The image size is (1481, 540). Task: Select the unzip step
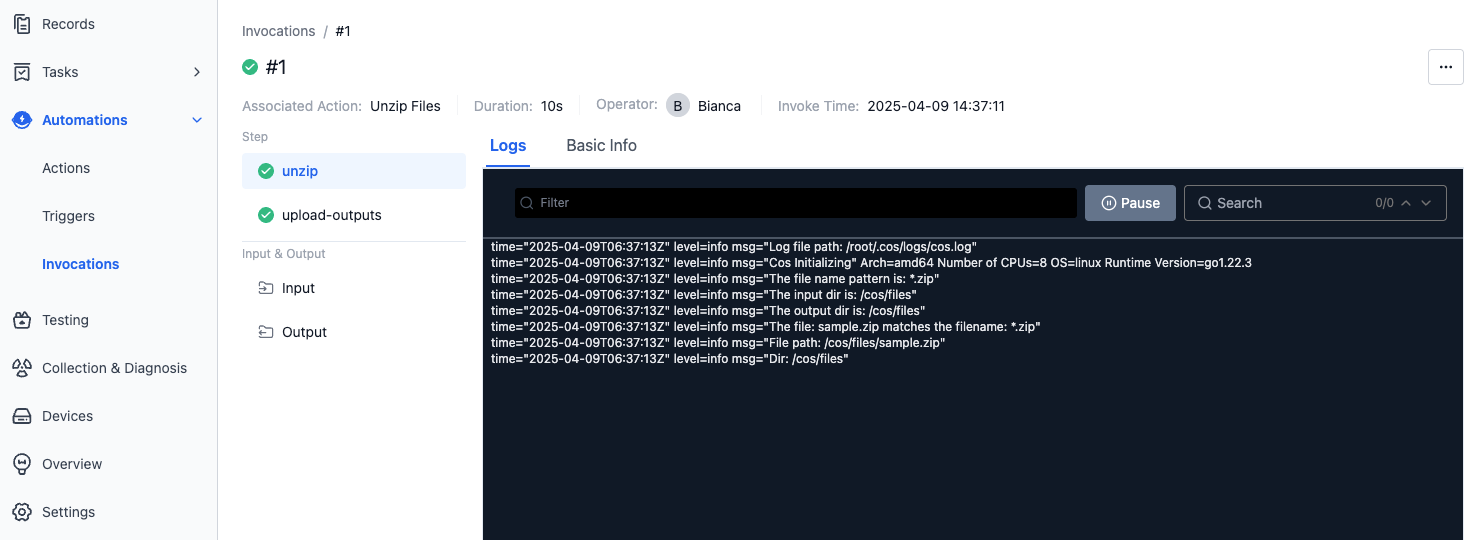tap(354, 171)
